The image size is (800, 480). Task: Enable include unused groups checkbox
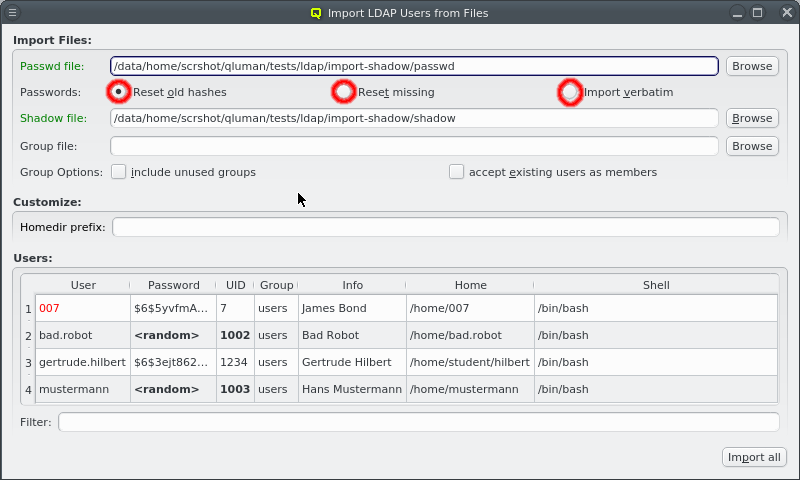(x=118, y=172)
